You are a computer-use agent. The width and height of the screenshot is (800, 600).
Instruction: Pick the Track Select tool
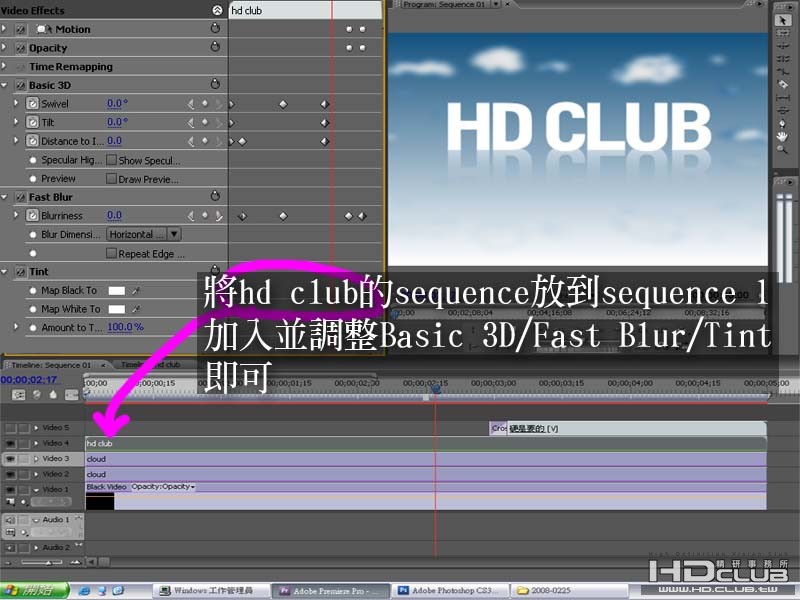coord(782,33)
